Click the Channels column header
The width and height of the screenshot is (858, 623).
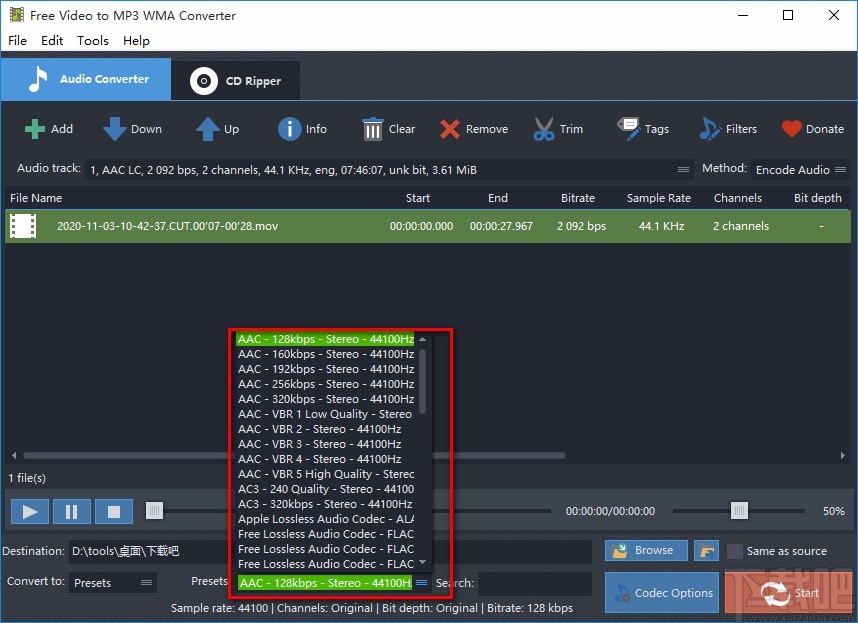(x=738, y=198)
